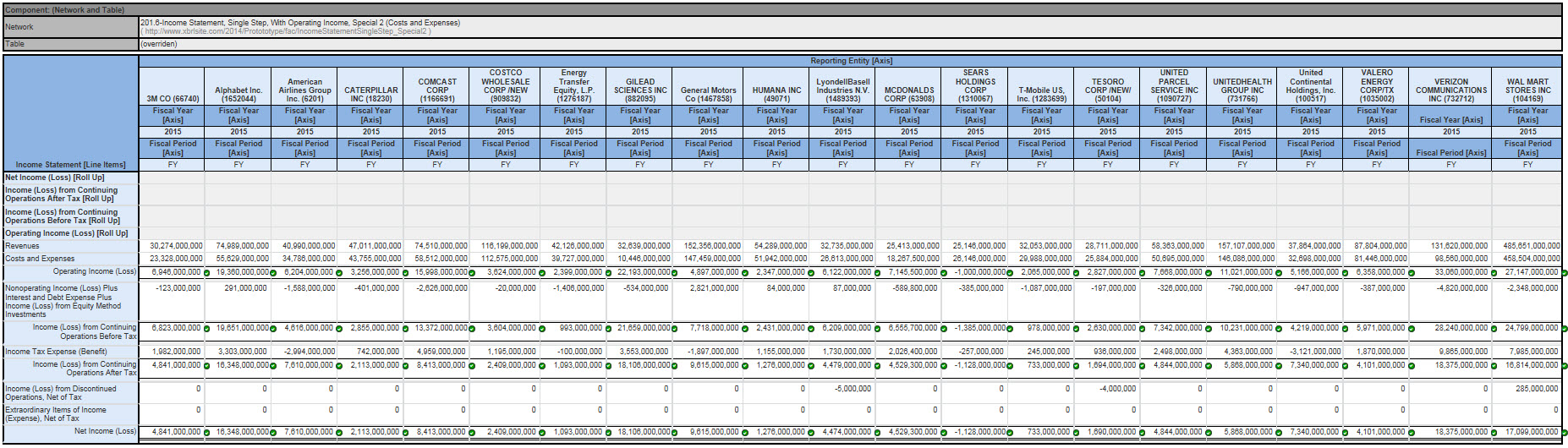Click green check beside Net Income 17,099,000,000
The width and height of the screenshot is (1568, 448).
1564,433
